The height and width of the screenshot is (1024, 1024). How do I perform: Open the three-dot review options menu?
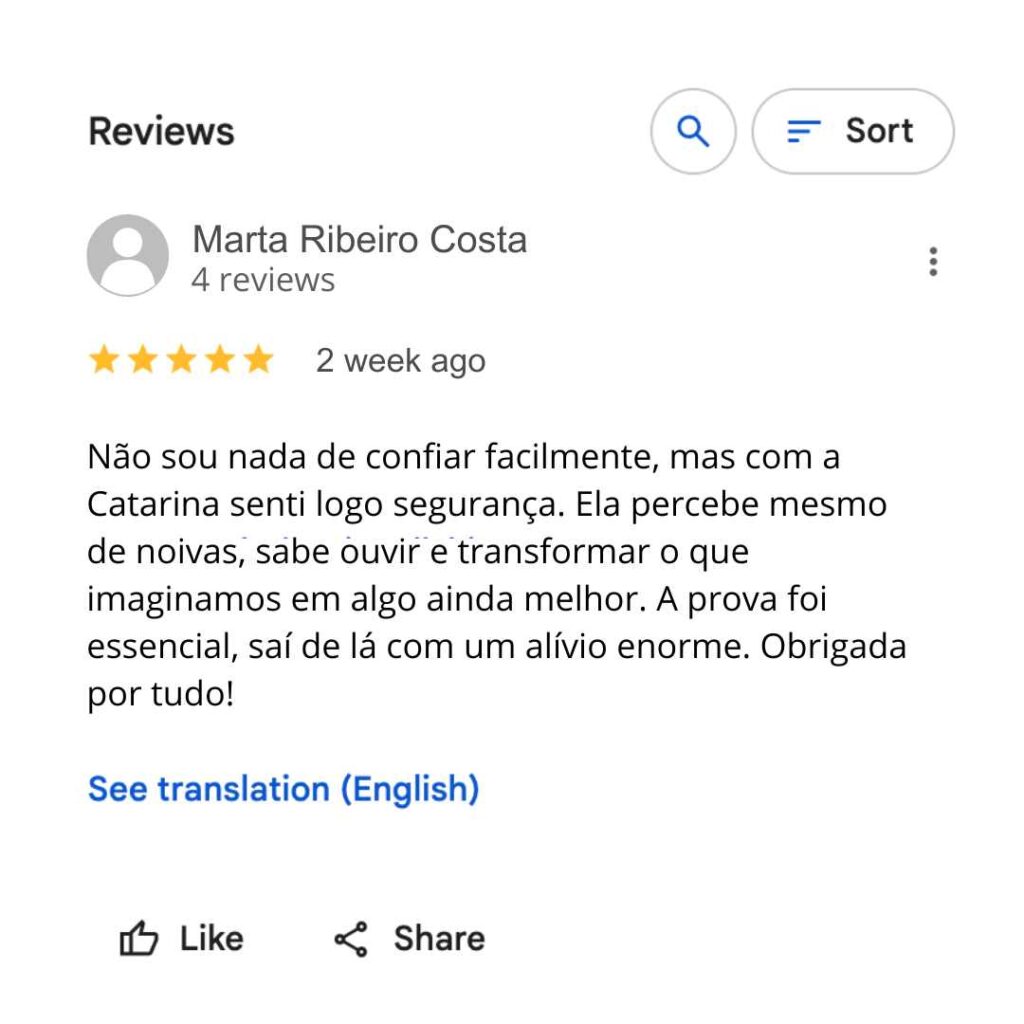click(x=933, y=261)
